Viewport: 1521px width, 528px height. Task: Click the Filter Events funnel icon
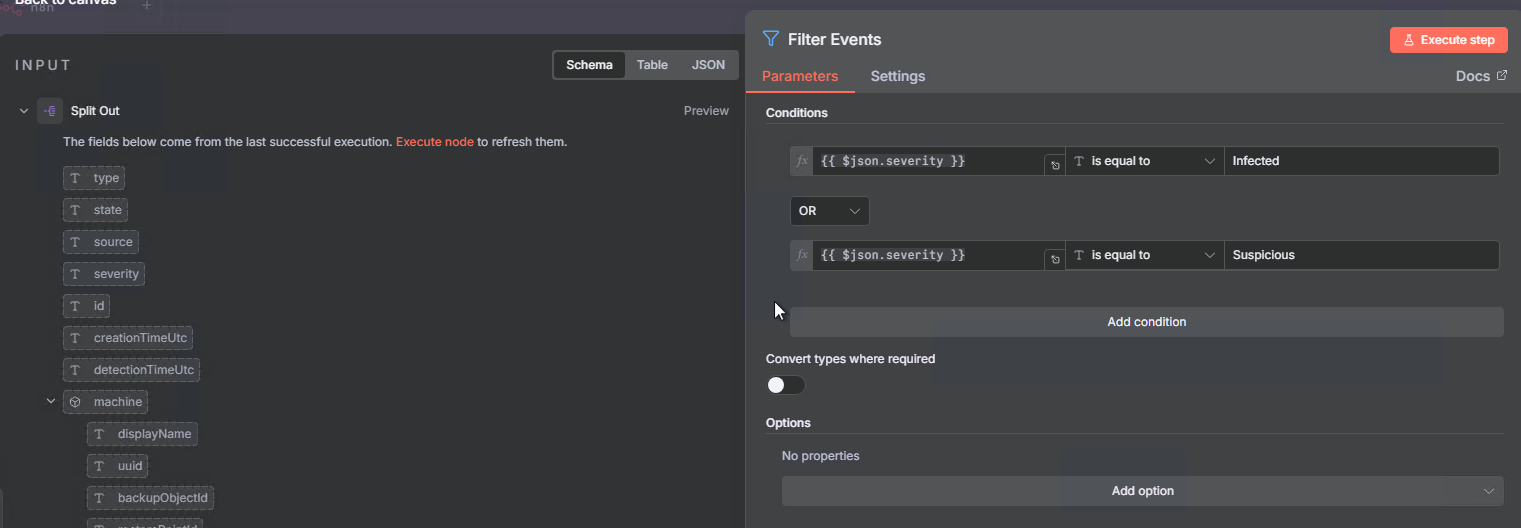pos(770,39)
